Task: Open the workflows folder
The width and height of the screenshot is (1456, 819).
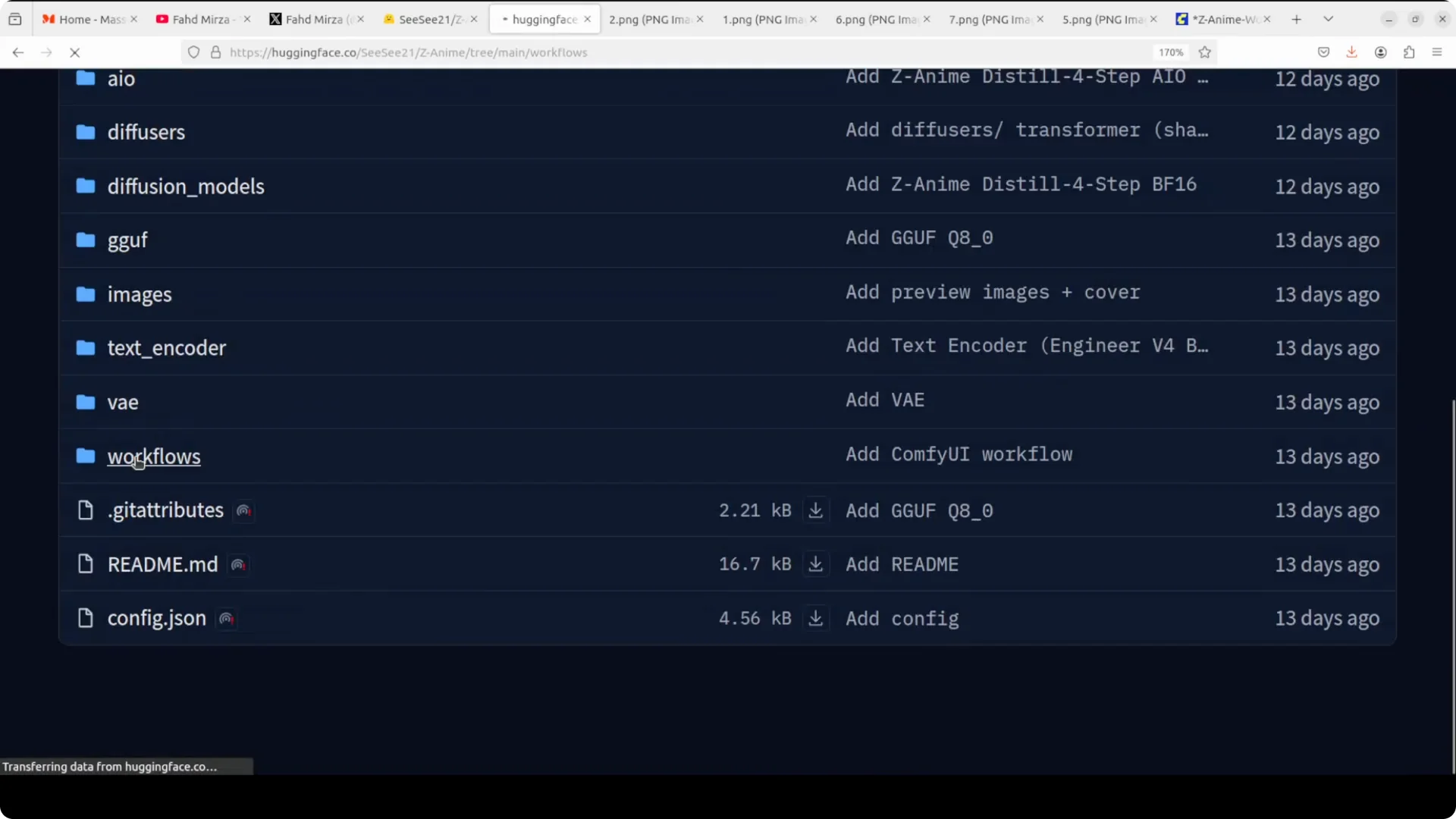Action: 154,457
